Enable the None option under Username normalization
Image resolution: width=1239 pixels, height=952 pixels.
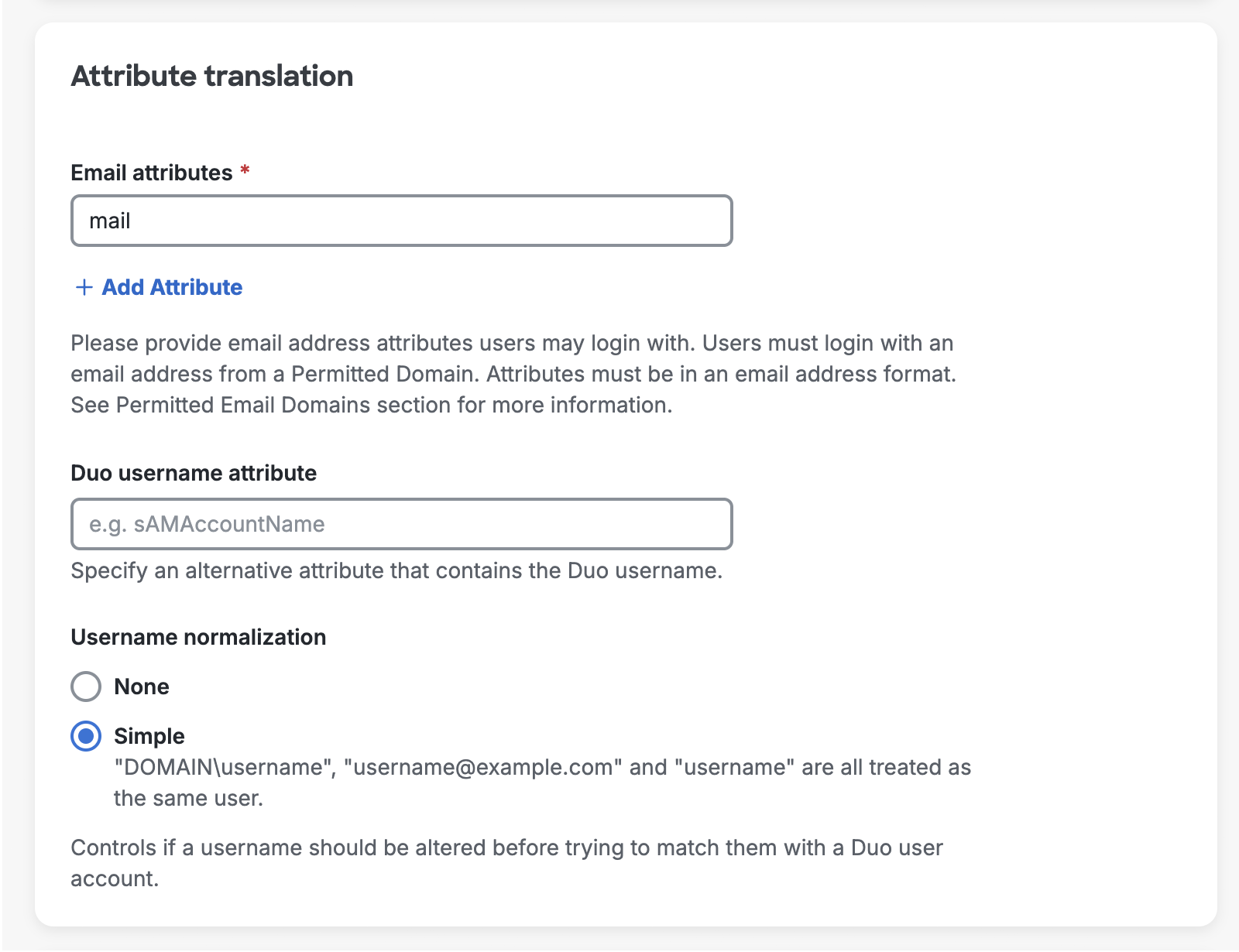(x=86, y=687)
